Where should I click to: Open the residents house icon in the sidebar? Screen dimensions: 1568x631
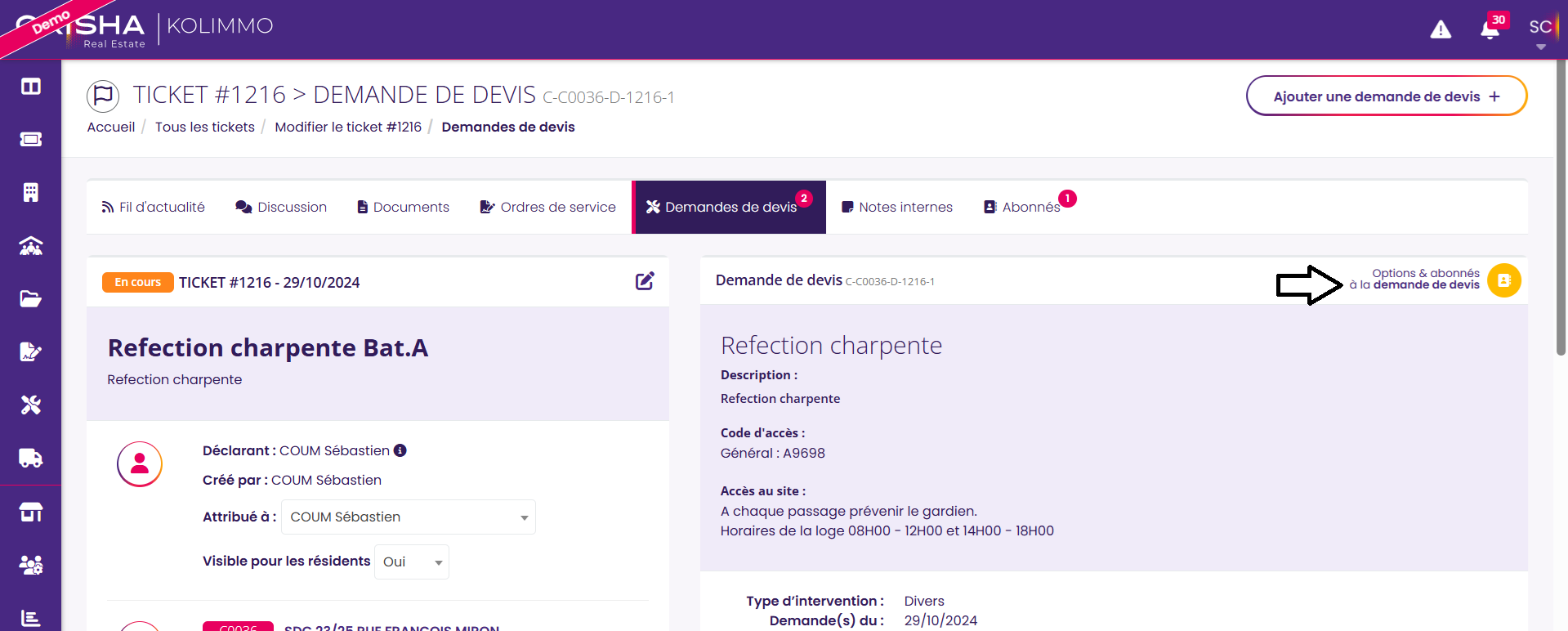31,246
